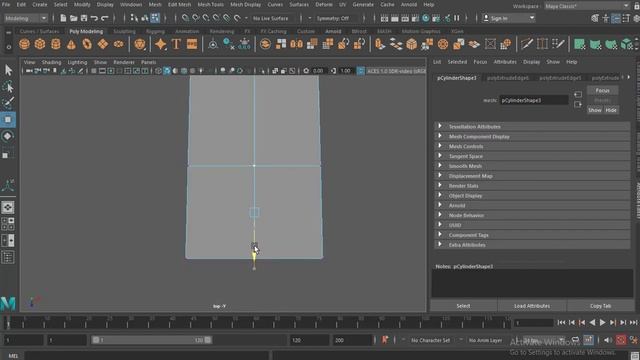Click the Select button at panel bottom
The height and width of the screenshot is (360, 640).
[463, 306]
